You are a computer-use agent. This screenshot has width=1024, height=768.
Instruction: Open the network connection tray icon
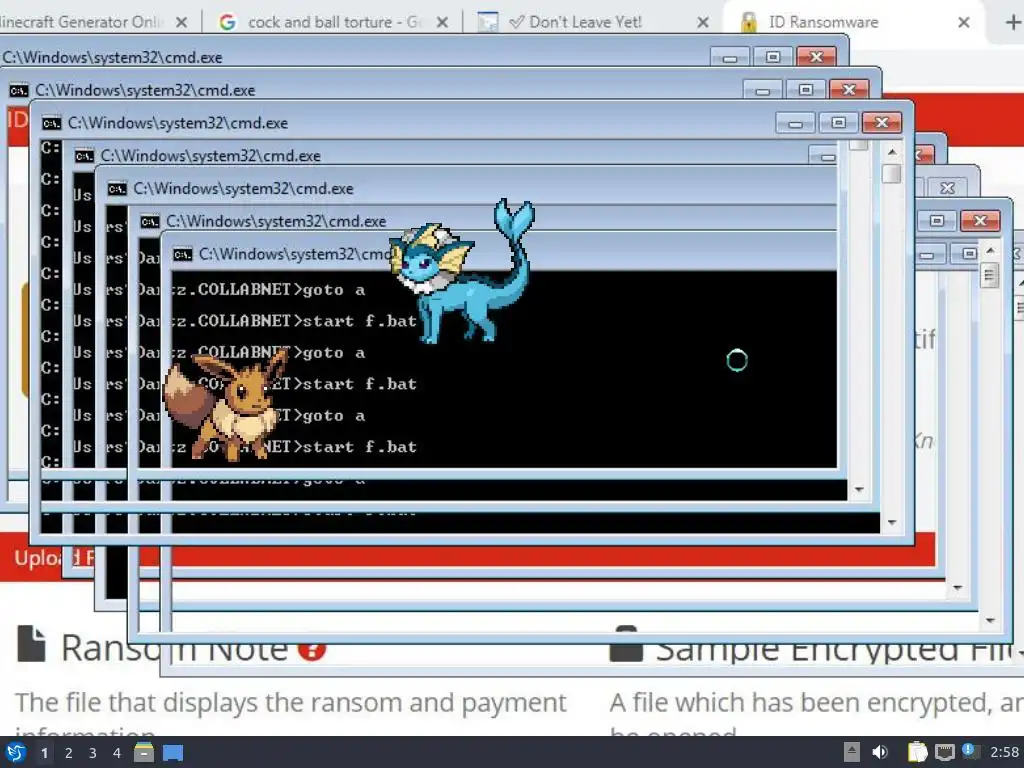(x=944, y=752)
